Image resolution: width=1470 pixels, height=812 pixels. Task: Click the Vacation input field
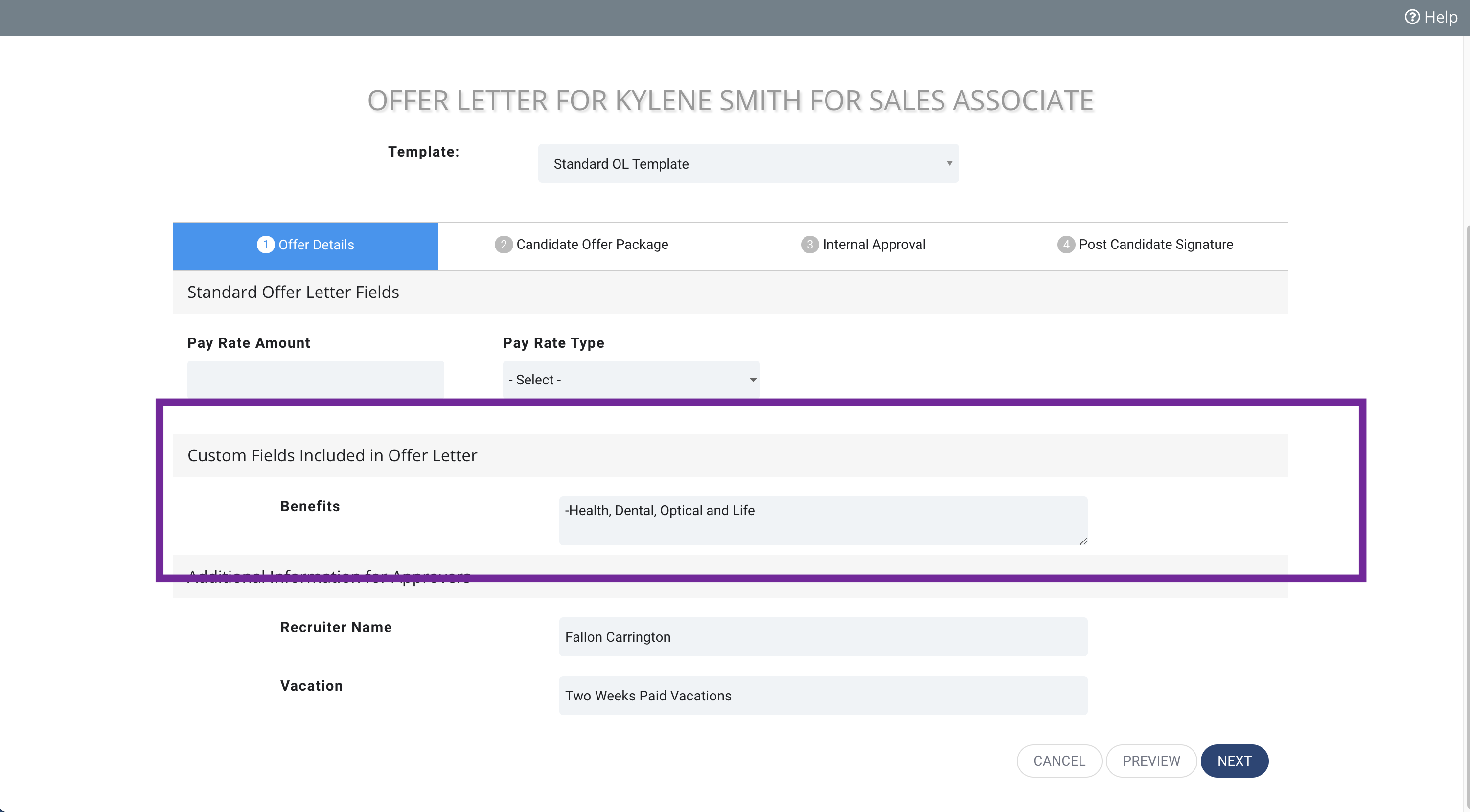point(823,696)
